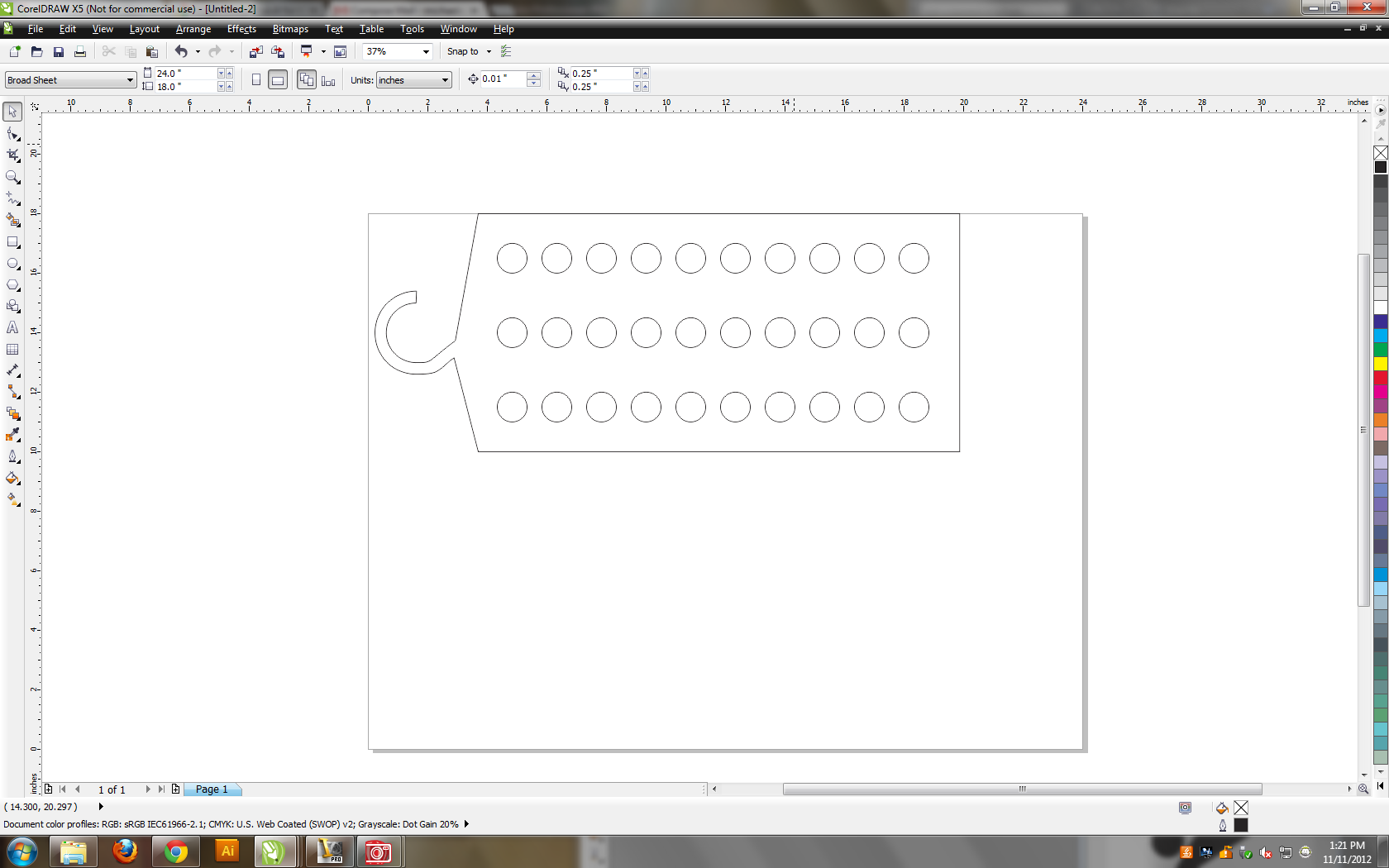Choose the no-color X swatch in palette

1381,153
